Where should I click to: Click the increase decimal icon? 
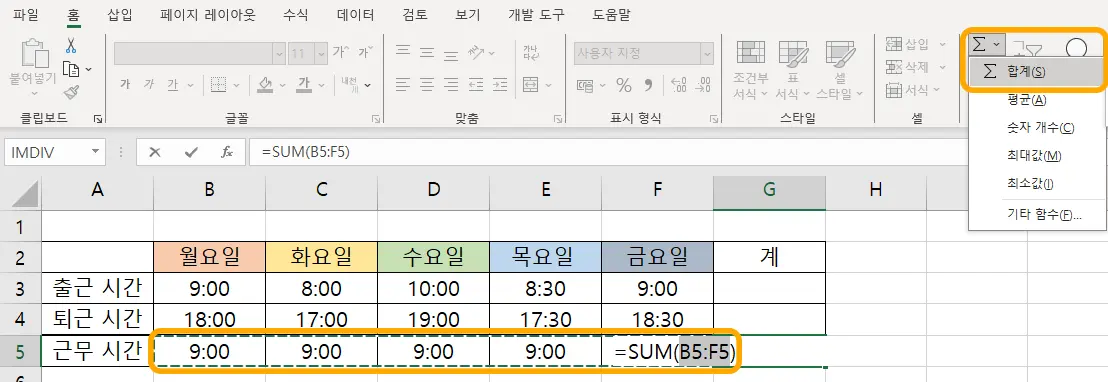point(678,85)
